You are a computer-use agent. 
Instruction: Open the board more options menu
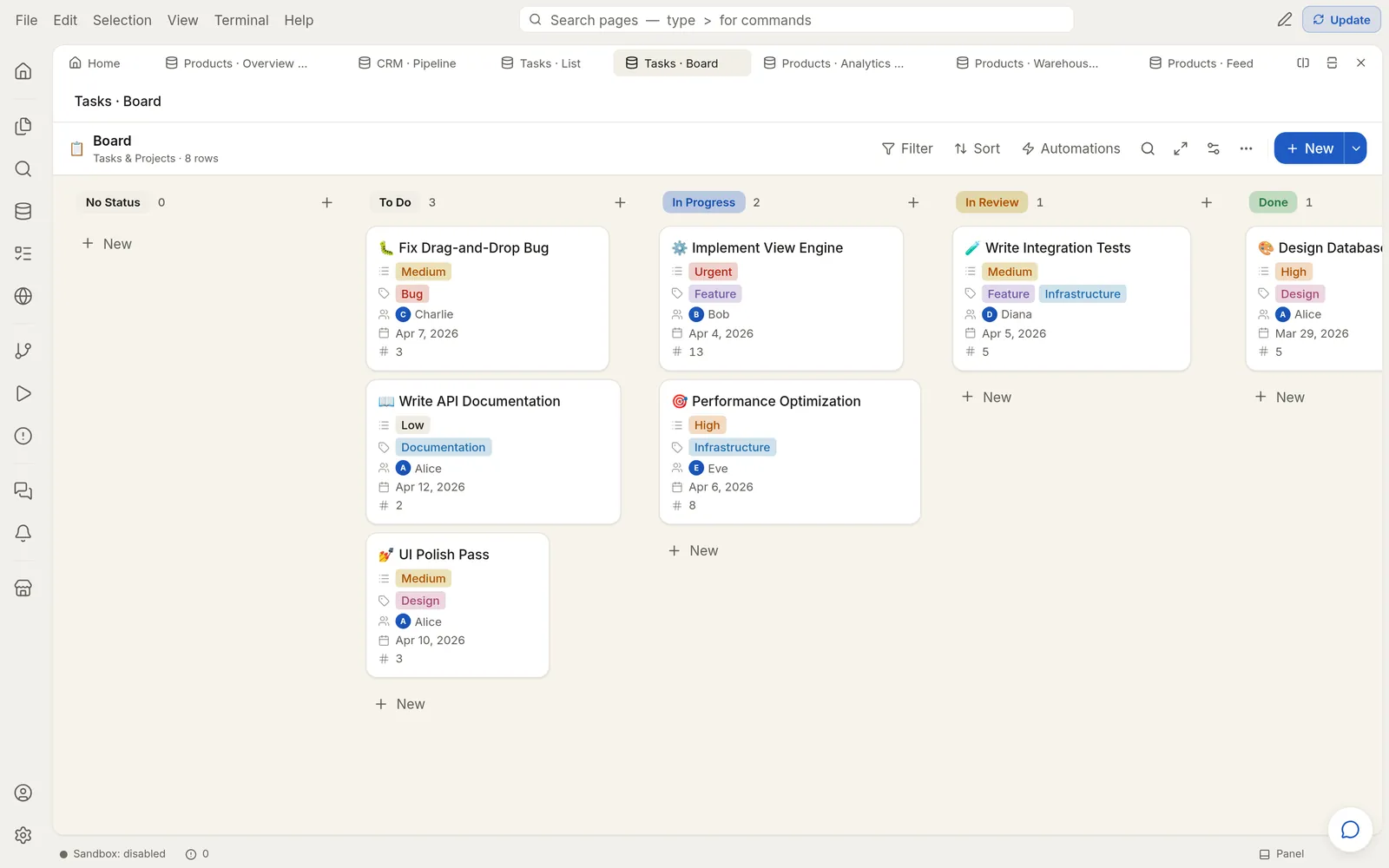click(1247, 148)
